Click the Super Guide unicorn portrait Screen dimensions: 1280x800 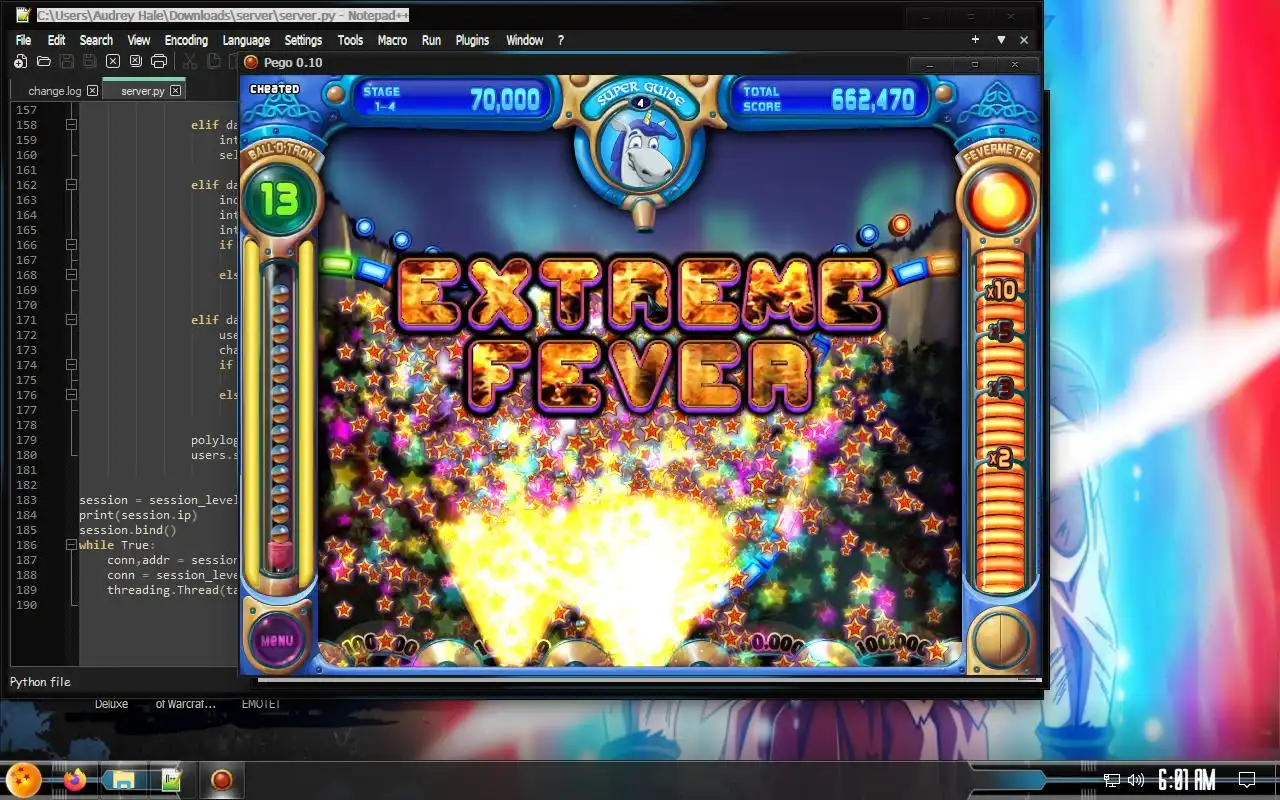[x=639, y=149]
